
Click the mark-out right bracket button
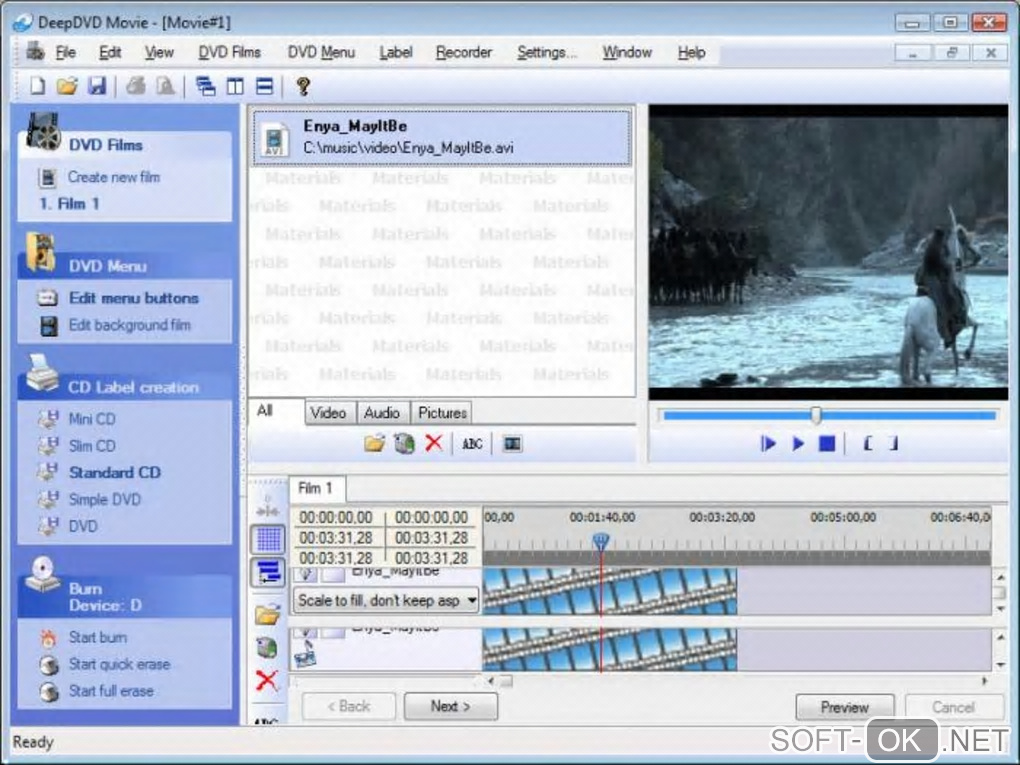pyautogui.click(x=894, y=444)
